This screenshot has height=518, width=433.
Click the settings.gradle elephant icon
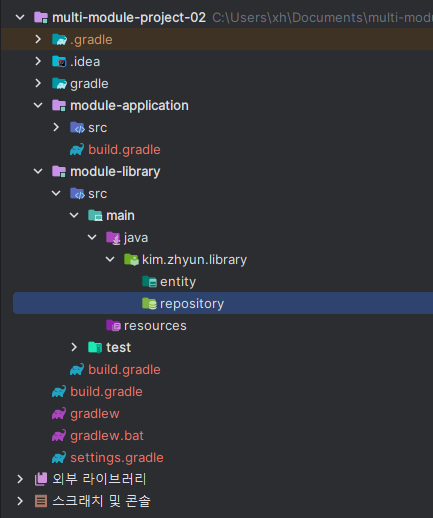coord(59,457)
